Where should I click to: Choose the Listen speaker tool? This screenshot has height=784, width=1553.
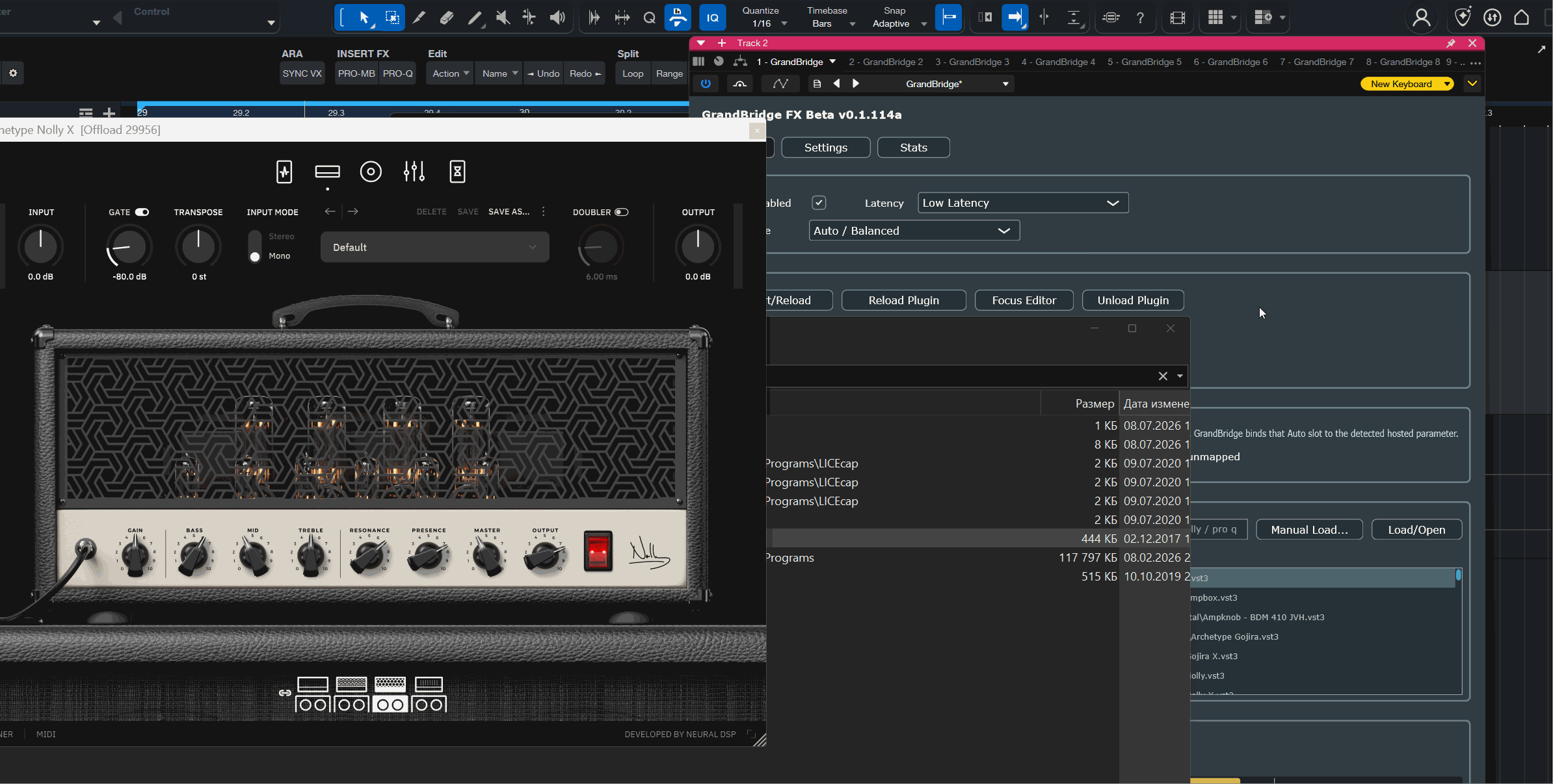(557, 18)
